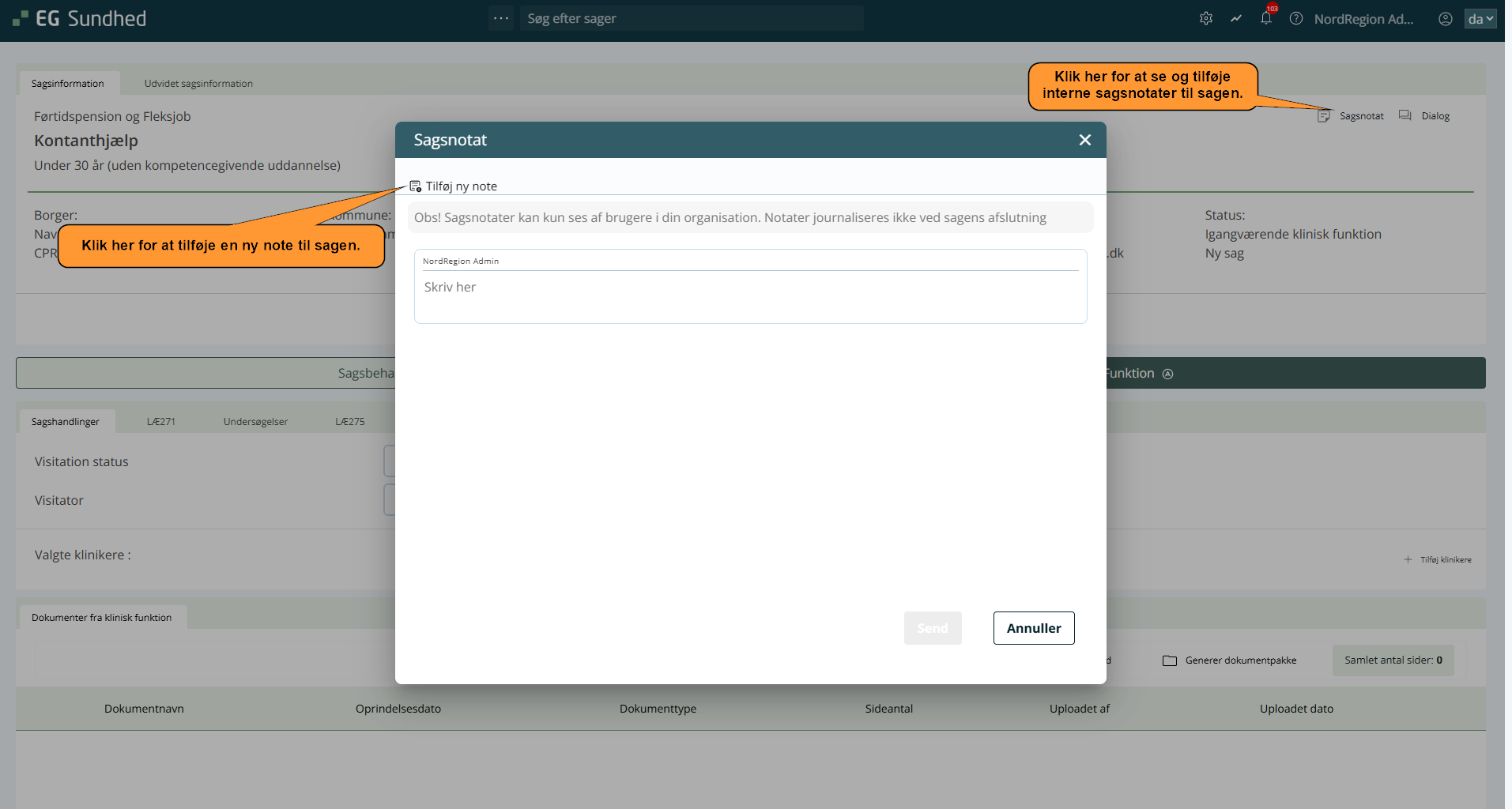This screenshot has width=1512, height=809.
Task: Click the three-dots menu beside search
Action: pyautogui.click(x=501, y=18)
